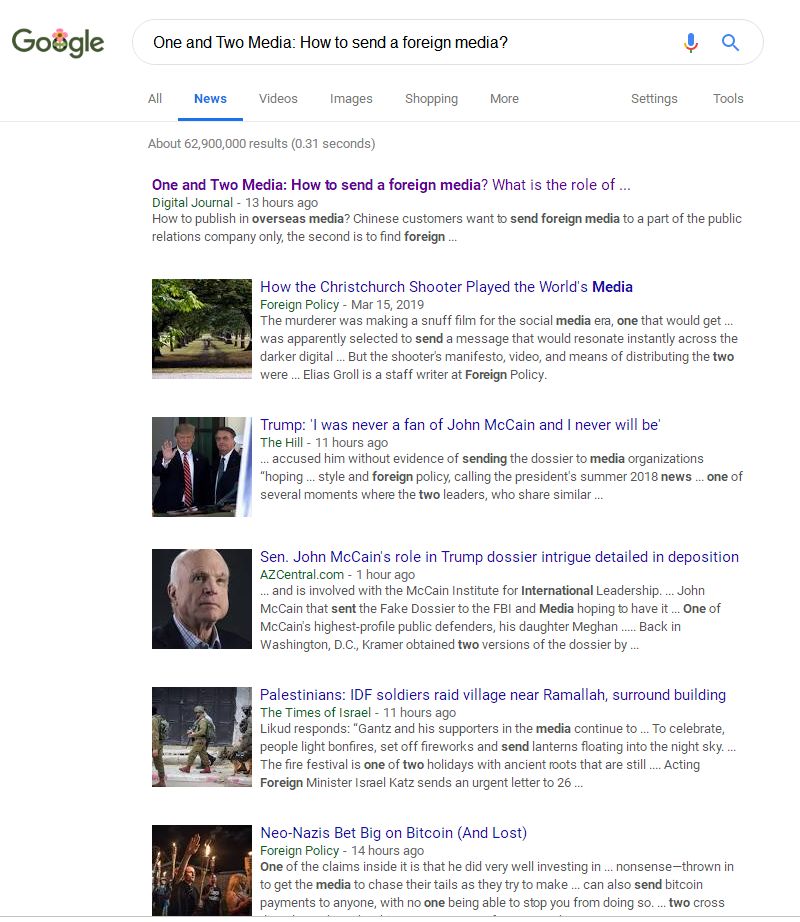Open the Tools options
This screenshot has height=922, width=800.
coord(728,99)
